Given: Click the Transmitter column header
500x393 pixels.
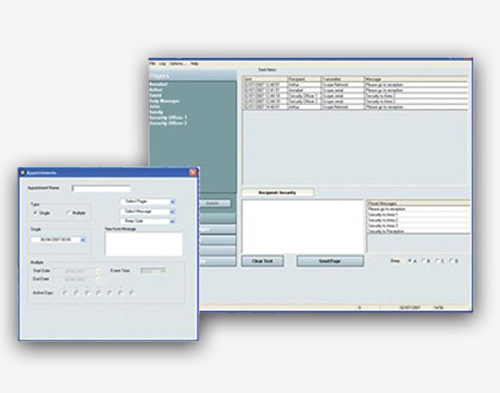Looking at the screenshot, I should (x=343, y=79).
